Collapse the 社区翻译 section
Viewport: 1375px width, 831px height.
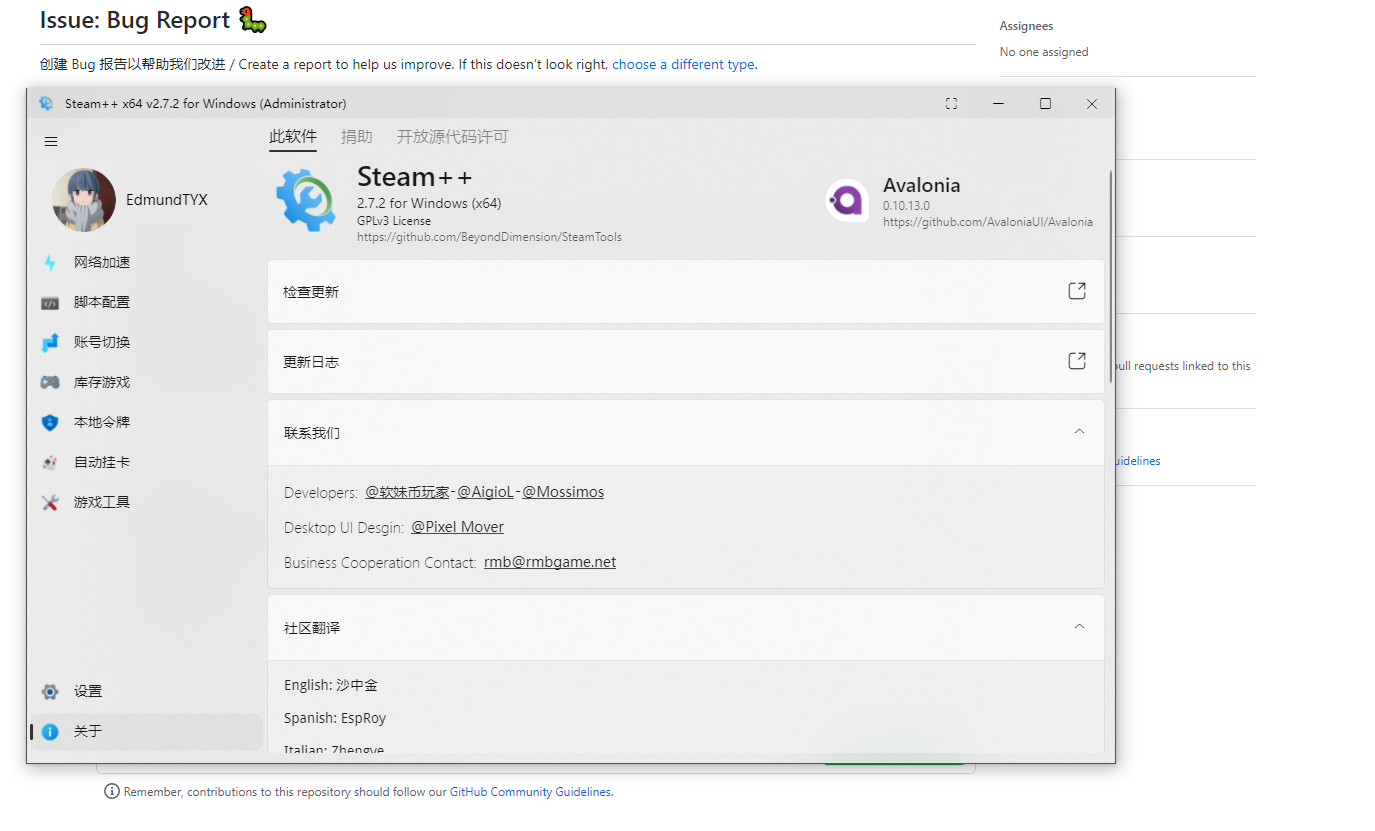click(x=1079, y=626)
